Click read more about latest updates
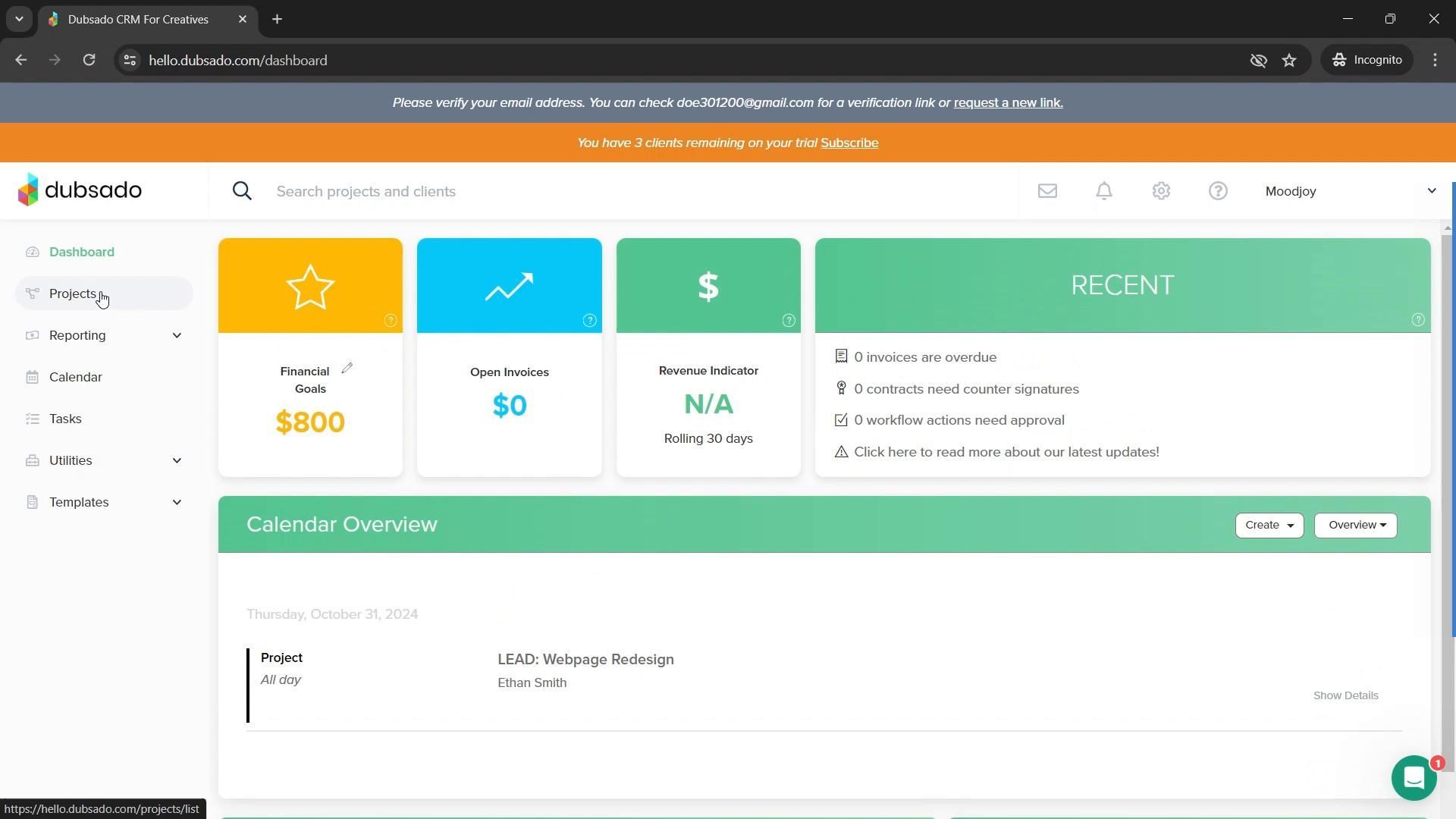Screen dimensions: 1456x819 coord(1006,452)
